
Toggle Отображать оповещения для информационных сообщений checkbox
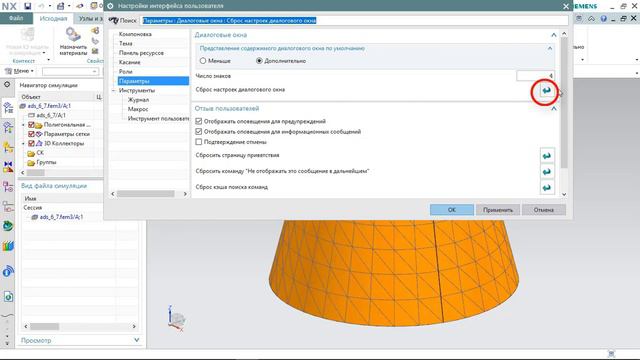click(x=199, y=131)
